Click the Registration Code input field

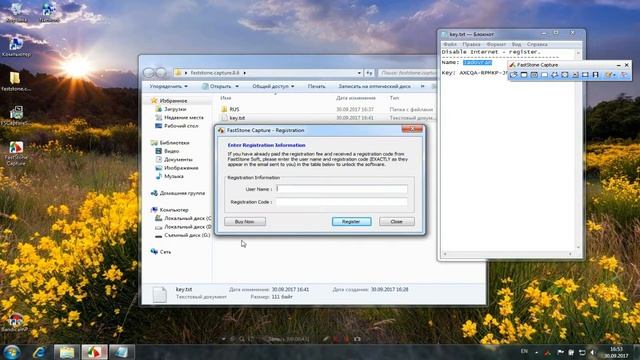coord(342,202)
